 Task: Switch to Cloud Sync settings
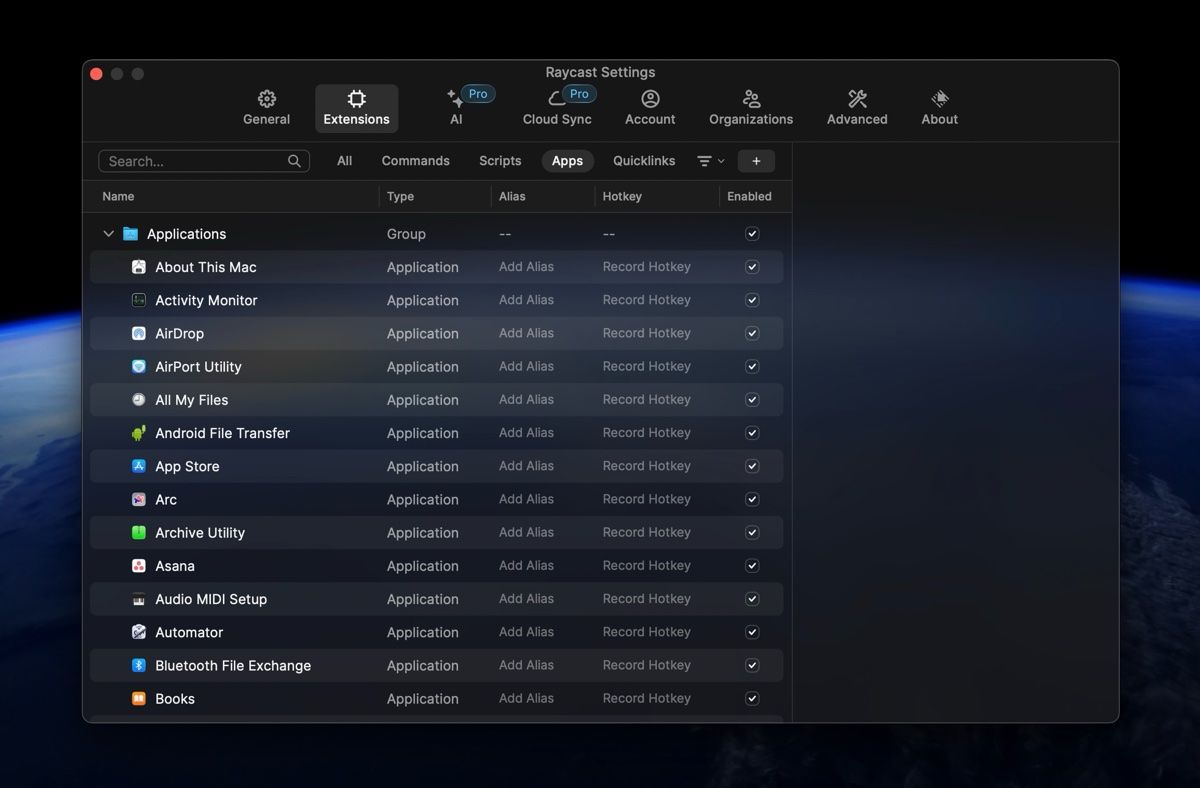[x=557, y=108]
